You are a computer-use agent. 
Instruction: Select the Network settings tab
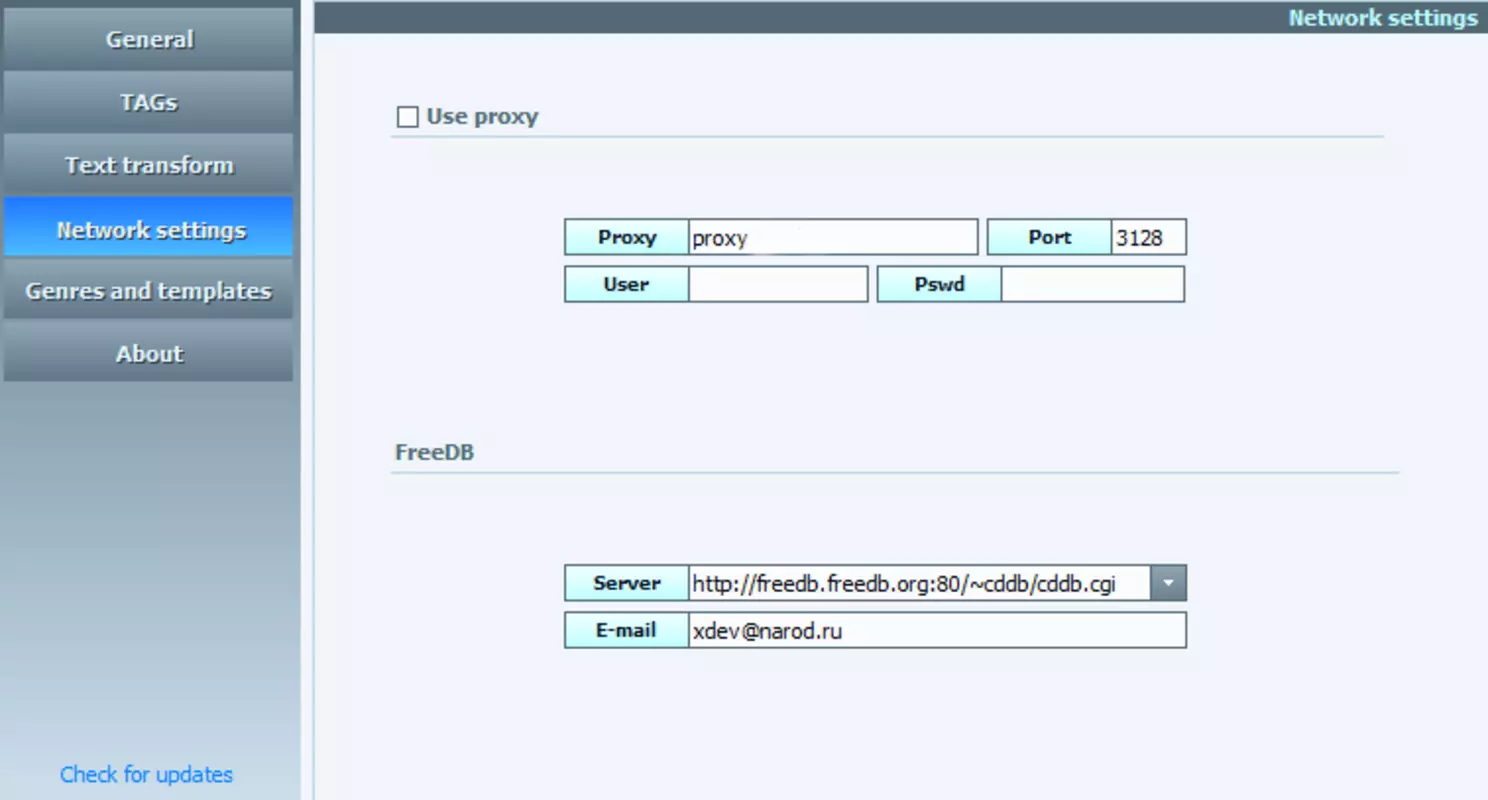pyautogui.click(x=148, y=228)
